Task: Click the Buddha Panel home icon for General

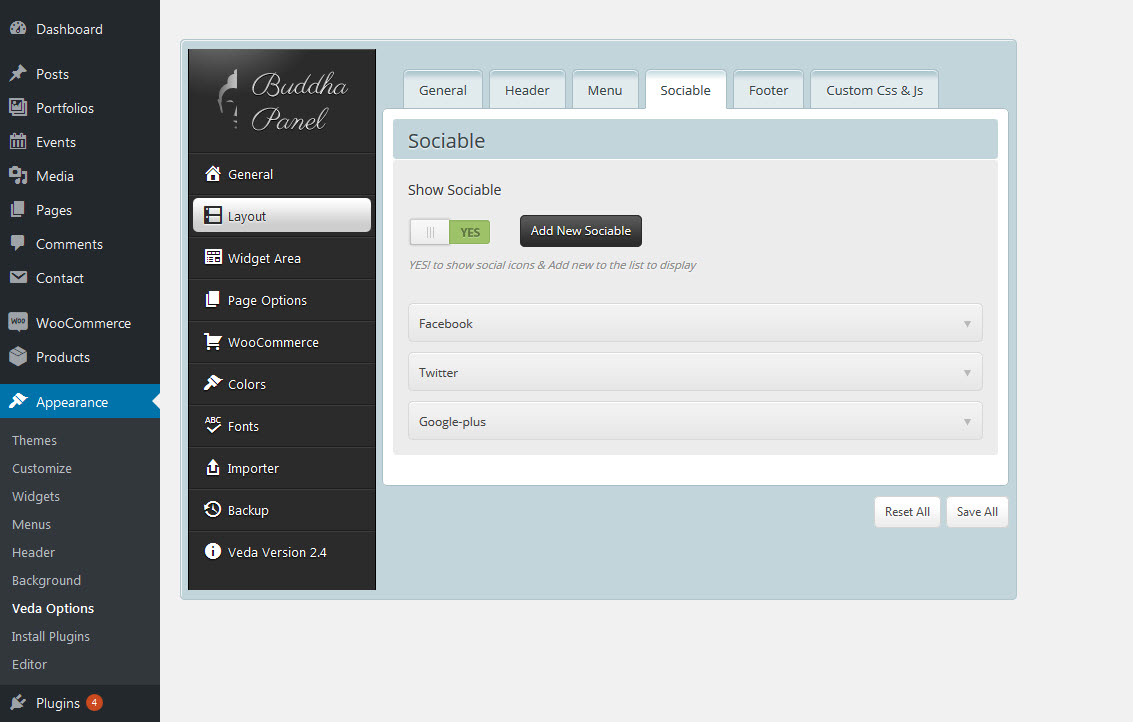Action: point(212,173)
